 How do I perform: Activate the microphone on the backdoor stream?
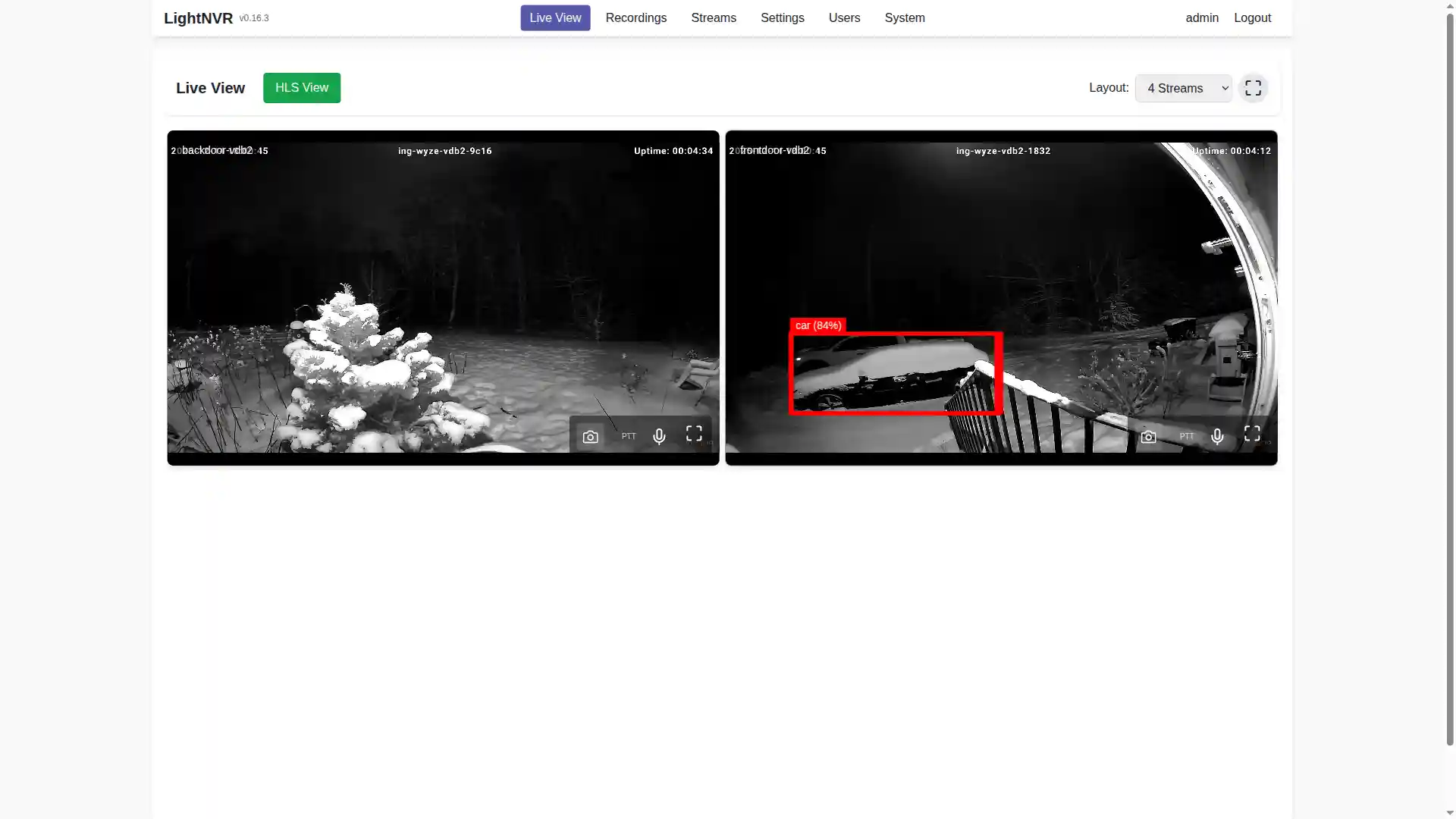pos(658,435)
